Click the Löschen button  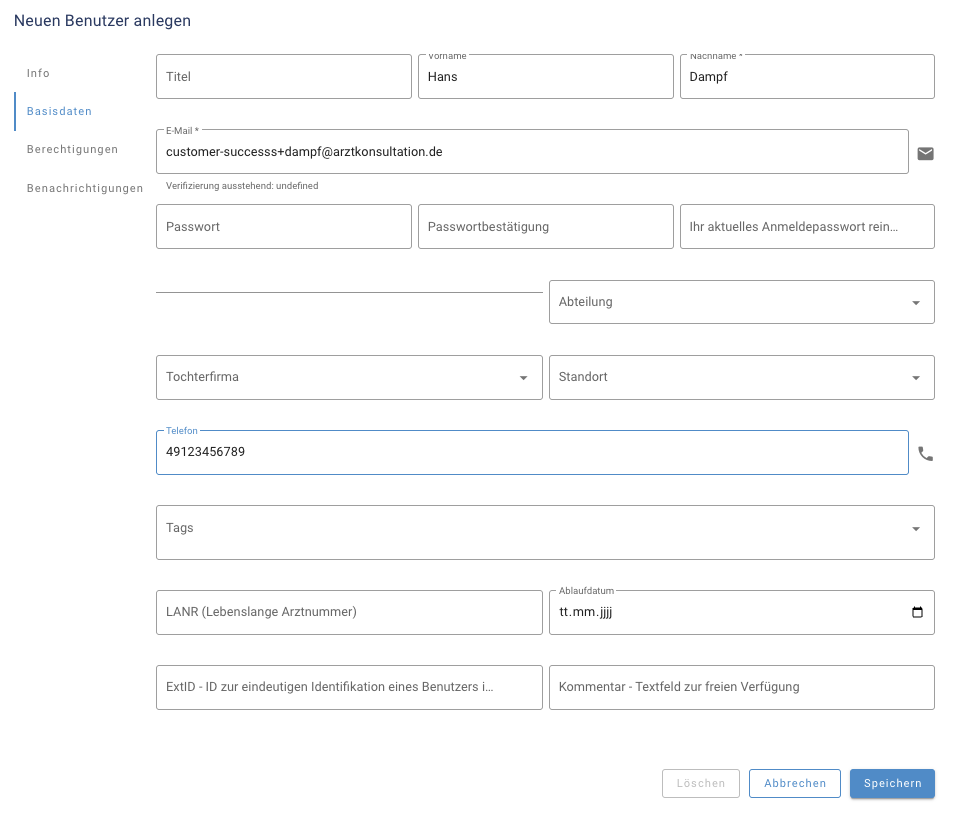click(700, 783)
